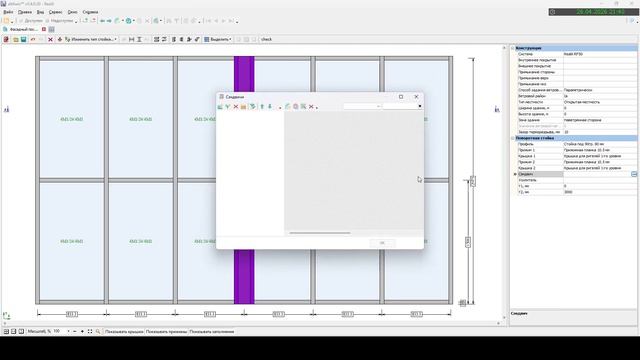Click the green forward arrow in the navigation toolbar

click(x=109, y=21)
